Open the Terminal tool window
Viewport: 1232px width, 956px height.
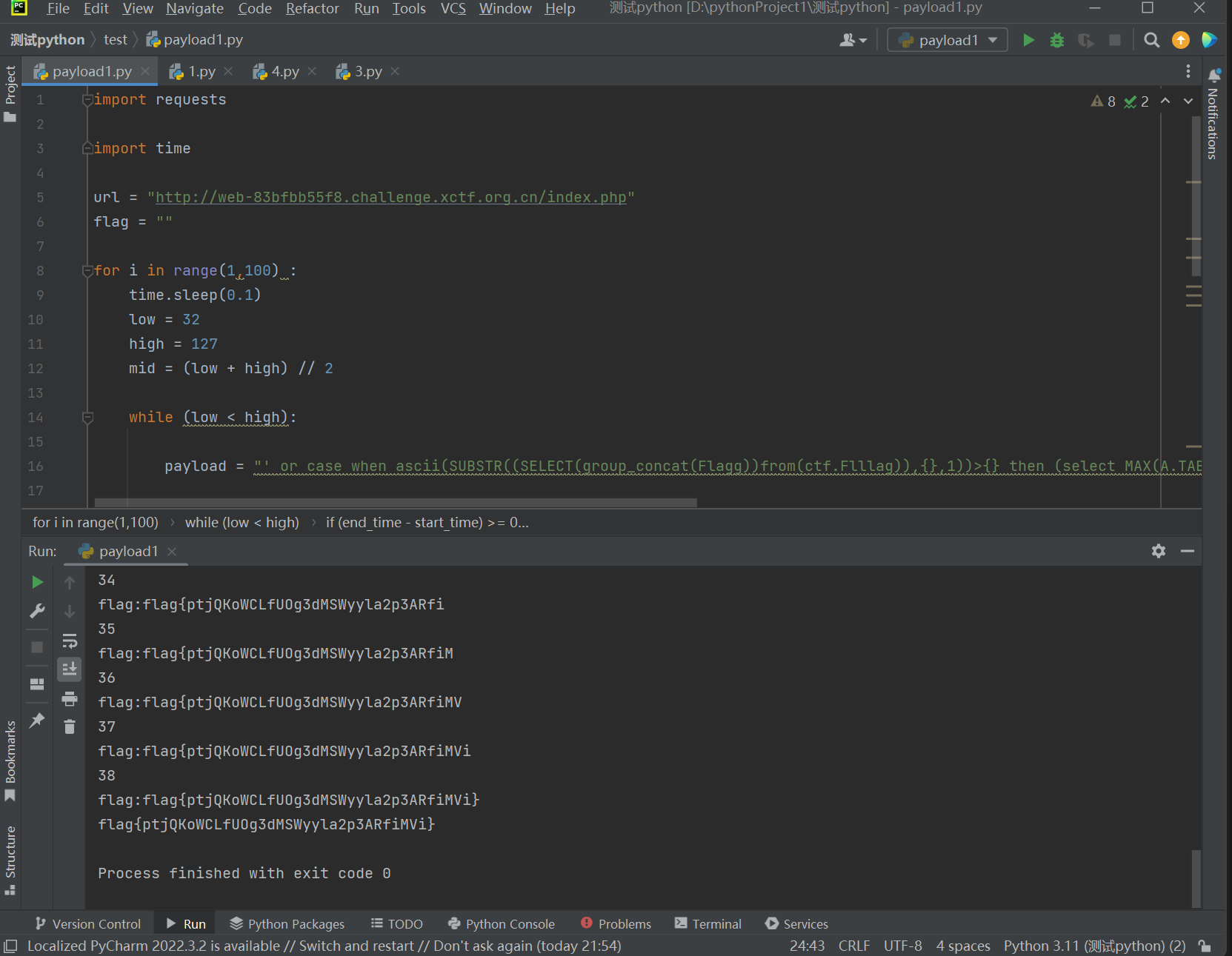[707, 923]
